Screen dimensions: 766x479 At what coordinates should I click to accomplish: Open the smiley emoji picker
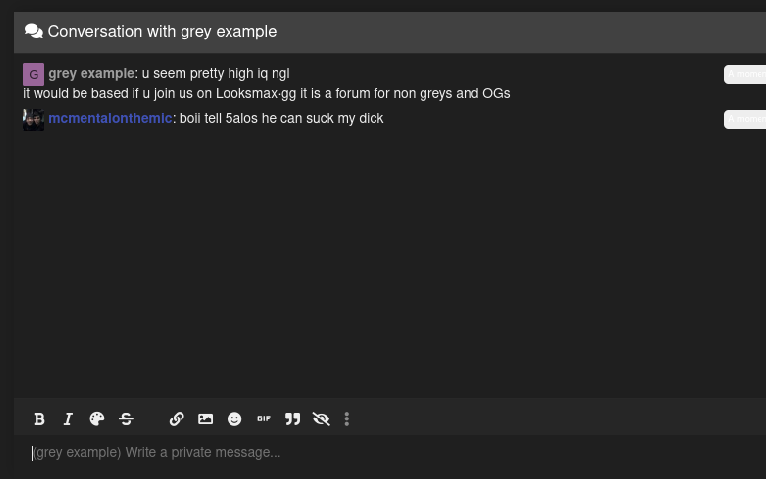click(x=234, y=419)
